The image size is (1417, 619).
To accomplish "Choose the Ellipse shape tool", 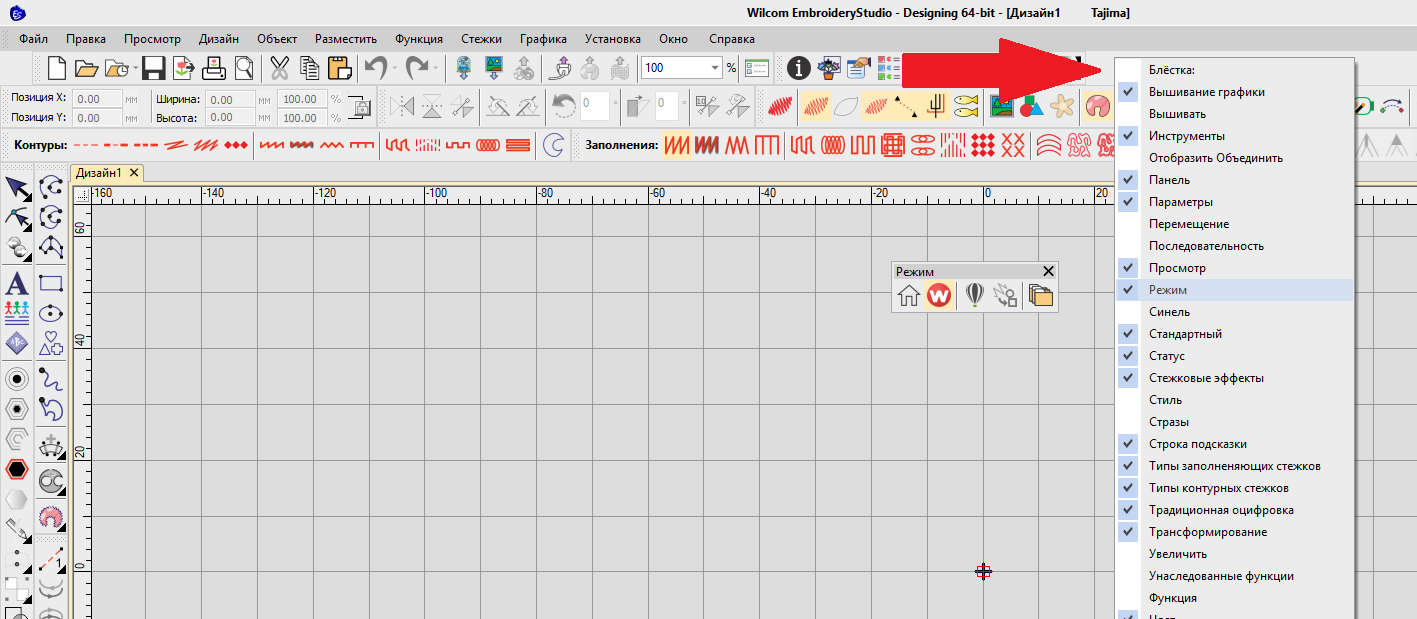I will click(51, 313).
